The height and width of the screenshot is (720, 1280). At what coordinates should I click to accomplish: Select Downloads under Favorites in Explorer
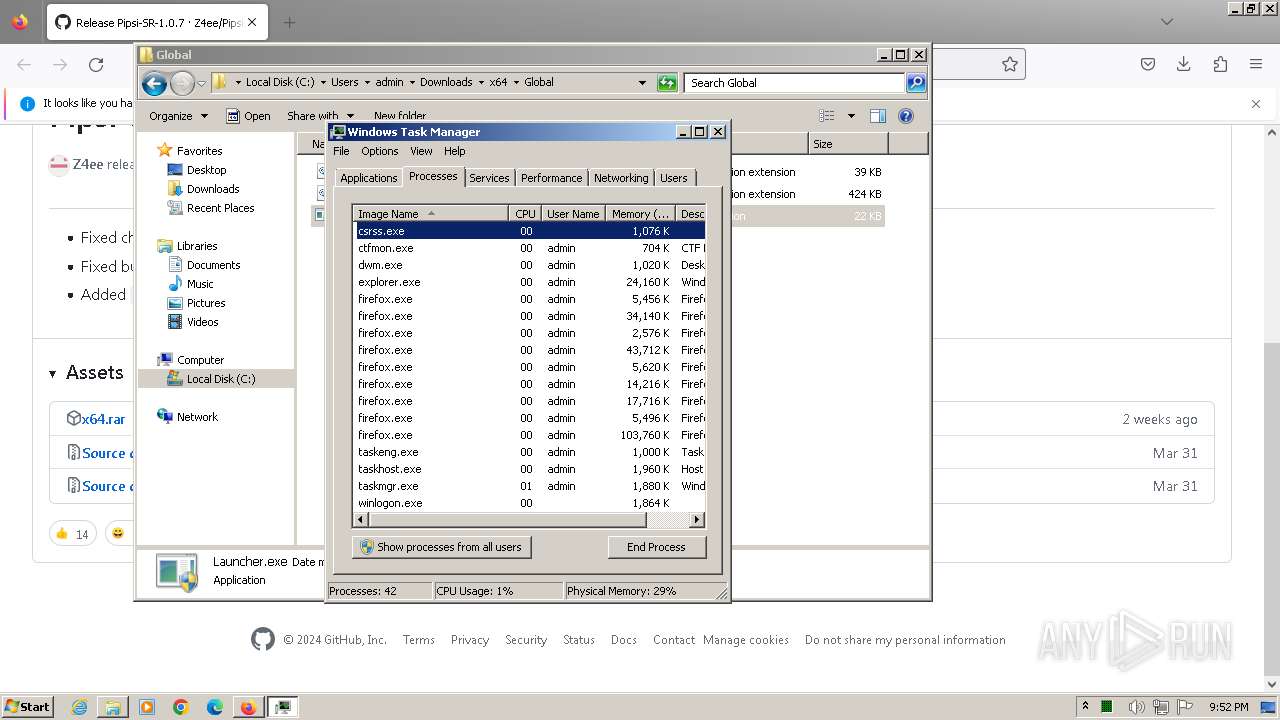(x=213, y=189)
